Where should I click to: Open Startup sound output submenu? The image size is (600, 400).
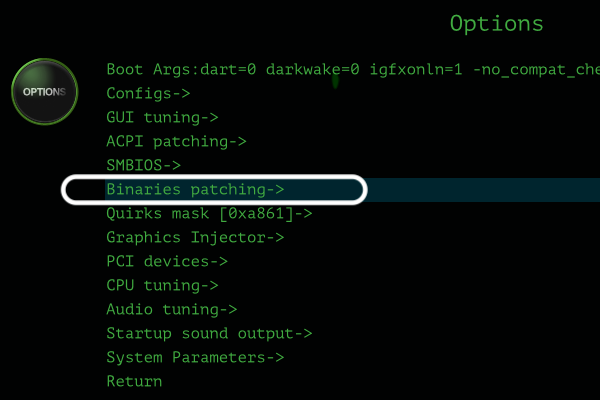click(x=209, y=333)
